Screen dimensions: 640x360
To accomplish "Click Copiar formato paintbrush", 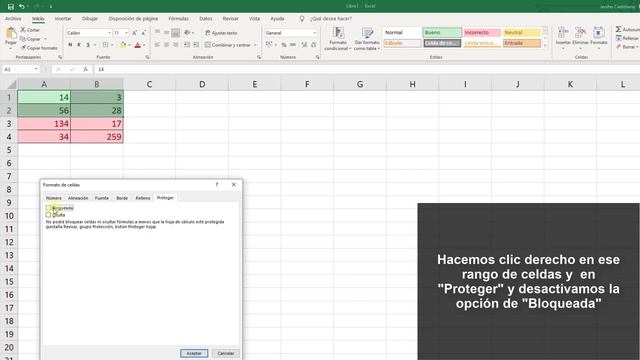I will pos(39,48).
